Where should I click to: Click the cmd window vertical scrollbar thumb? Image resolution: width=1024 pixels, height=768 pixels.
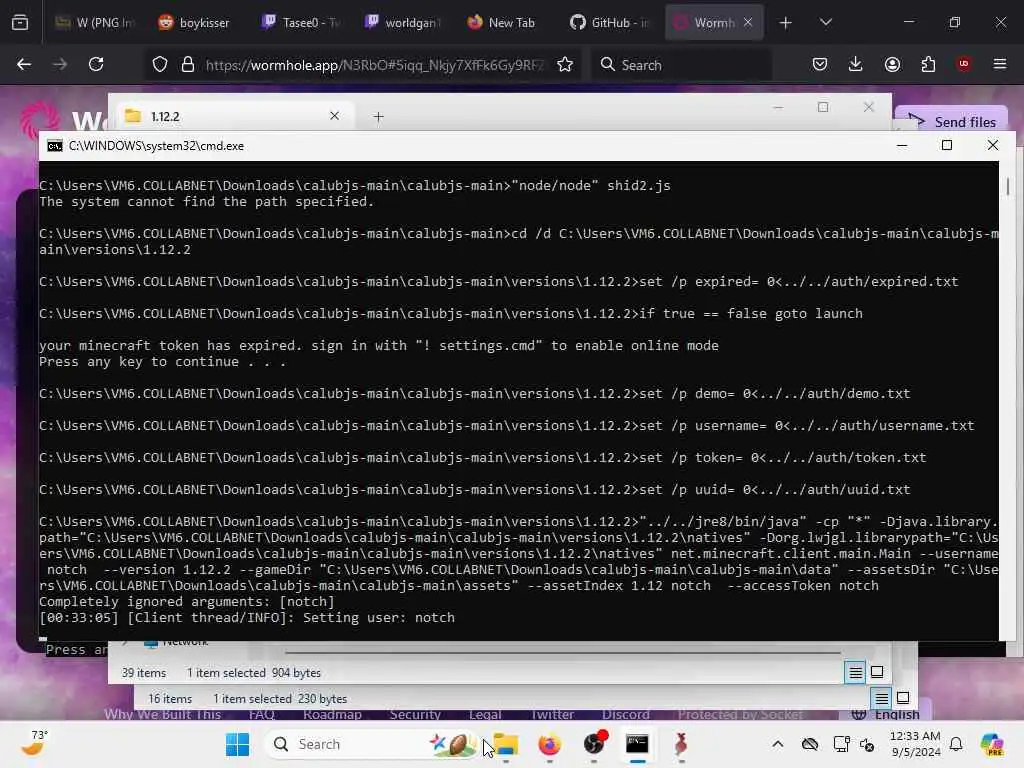point(1008,187)
